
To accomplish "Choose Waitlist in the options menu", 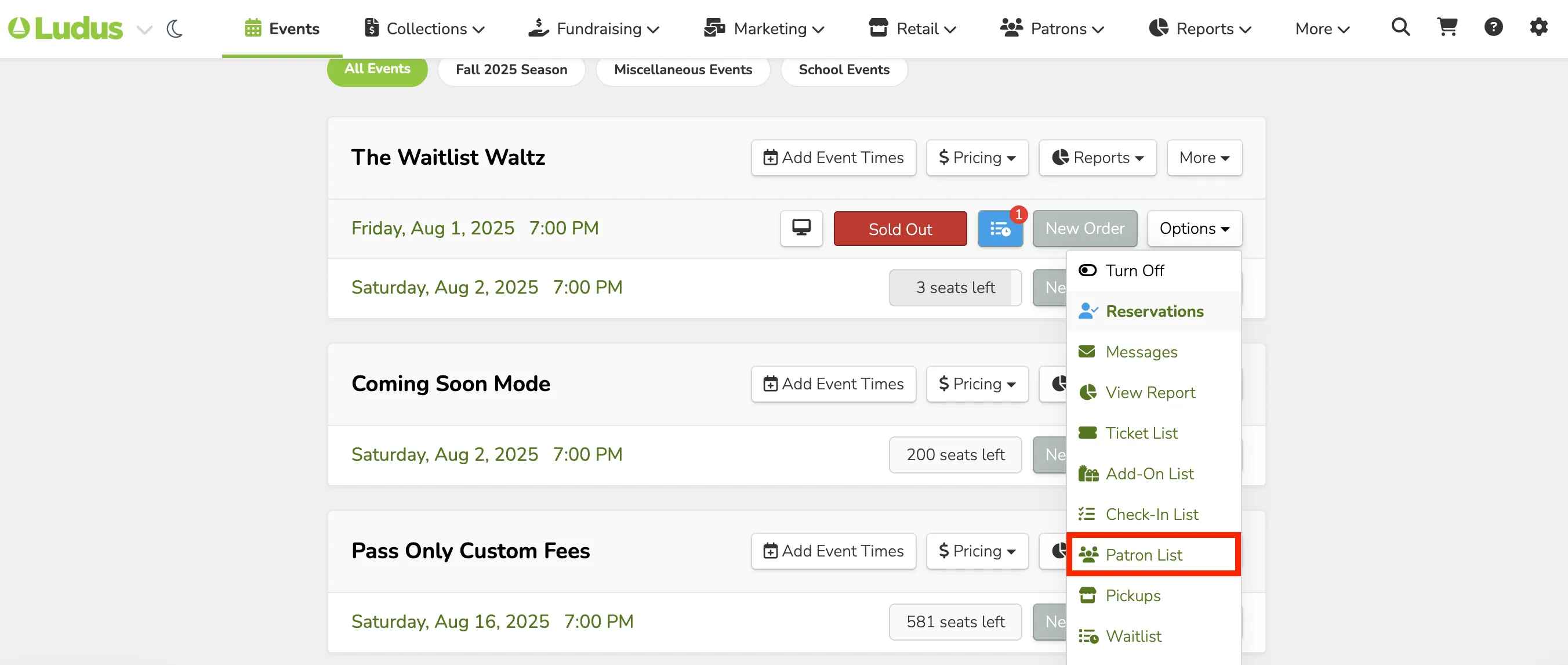I will coord(1153,636).
